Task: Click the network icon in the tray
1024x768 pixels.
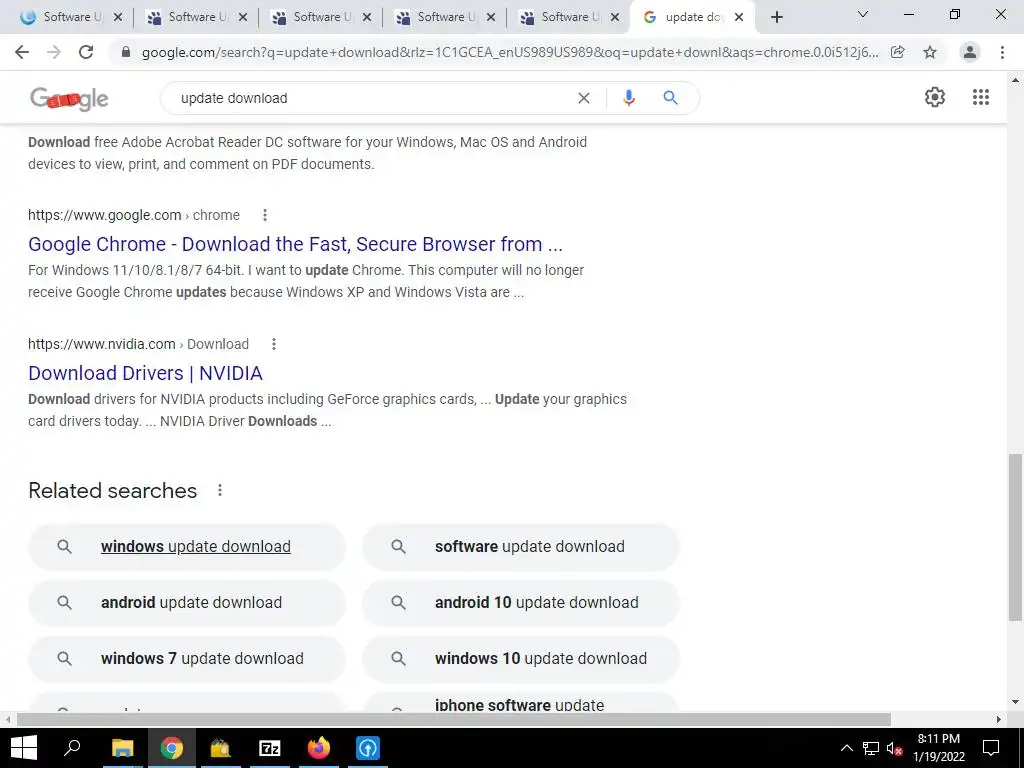Action: 871,748
